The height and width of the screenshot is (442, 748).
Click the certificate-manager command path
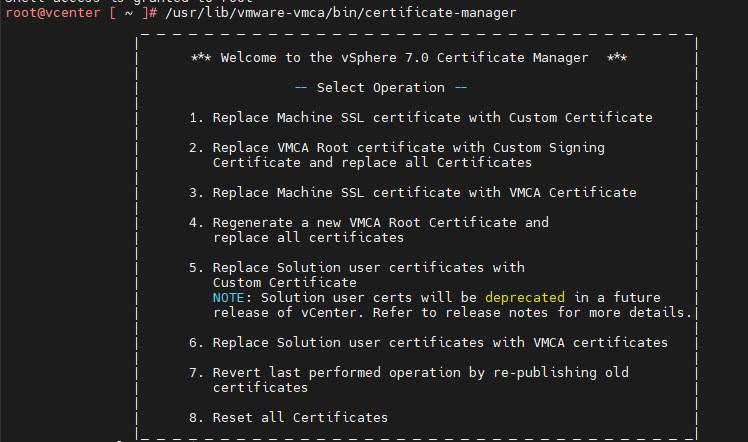point(341,13)
